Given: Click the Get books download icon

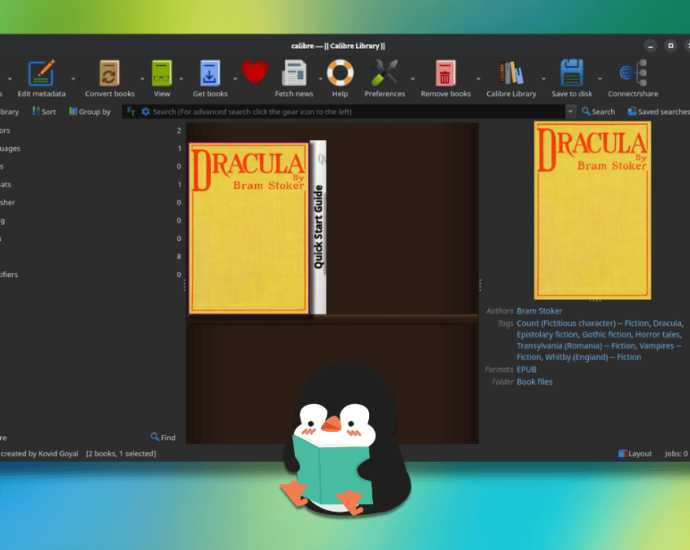Looking at the screenshot, I should pyautogui.click(x=210, y=73).
